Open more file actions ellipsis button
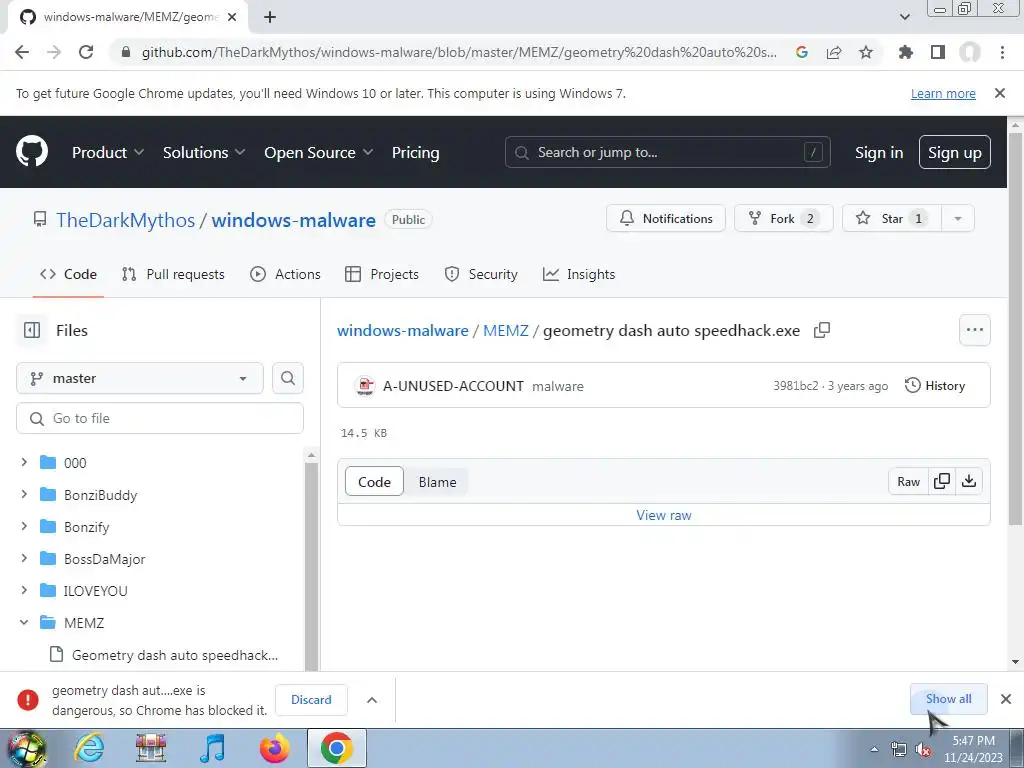 pos(975,330)
